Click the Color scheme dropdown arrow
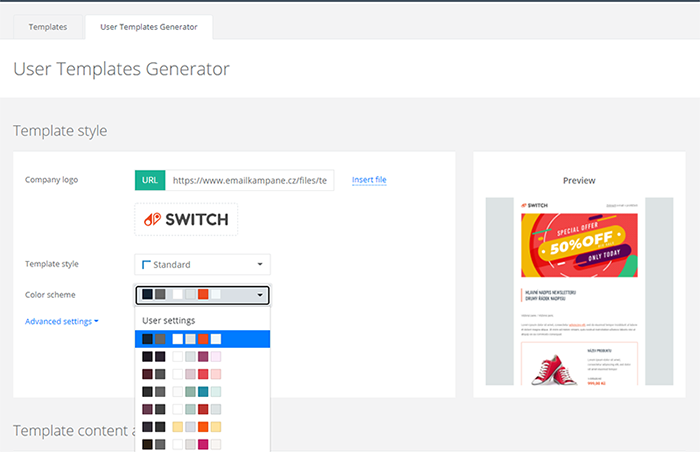Viewport: 700px width, 452px height. 260,295
